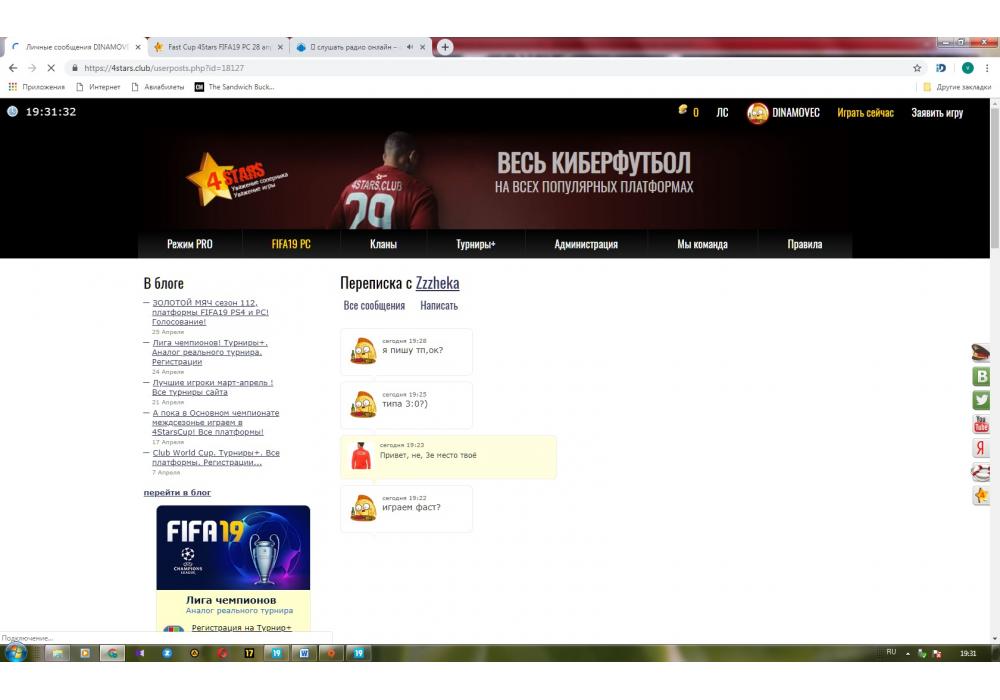Stop page loading with the X button
Screen dimensions: 1000x700
pos(50,68)
